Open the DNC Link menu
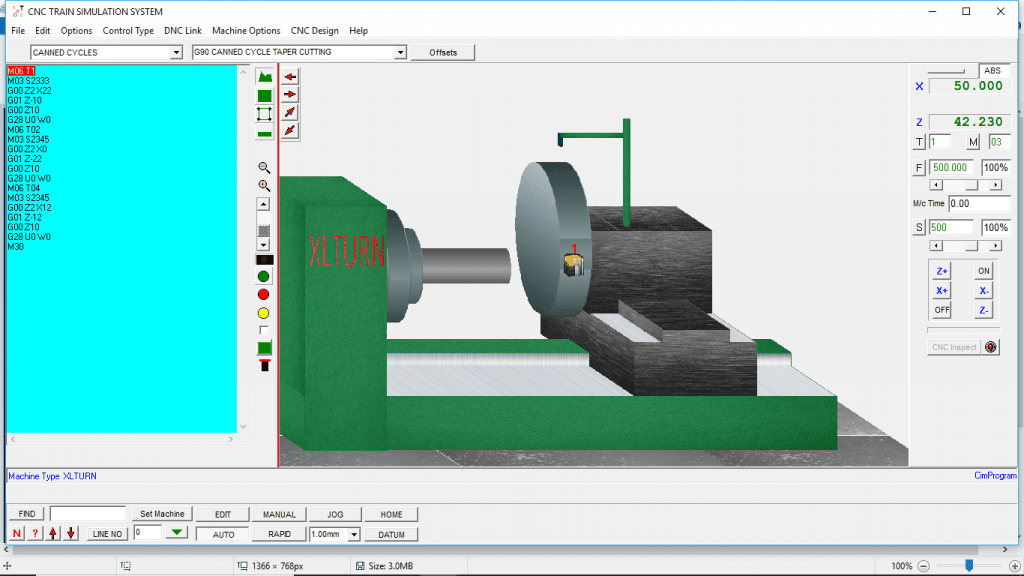1024x576 pixels. point(183,30)
